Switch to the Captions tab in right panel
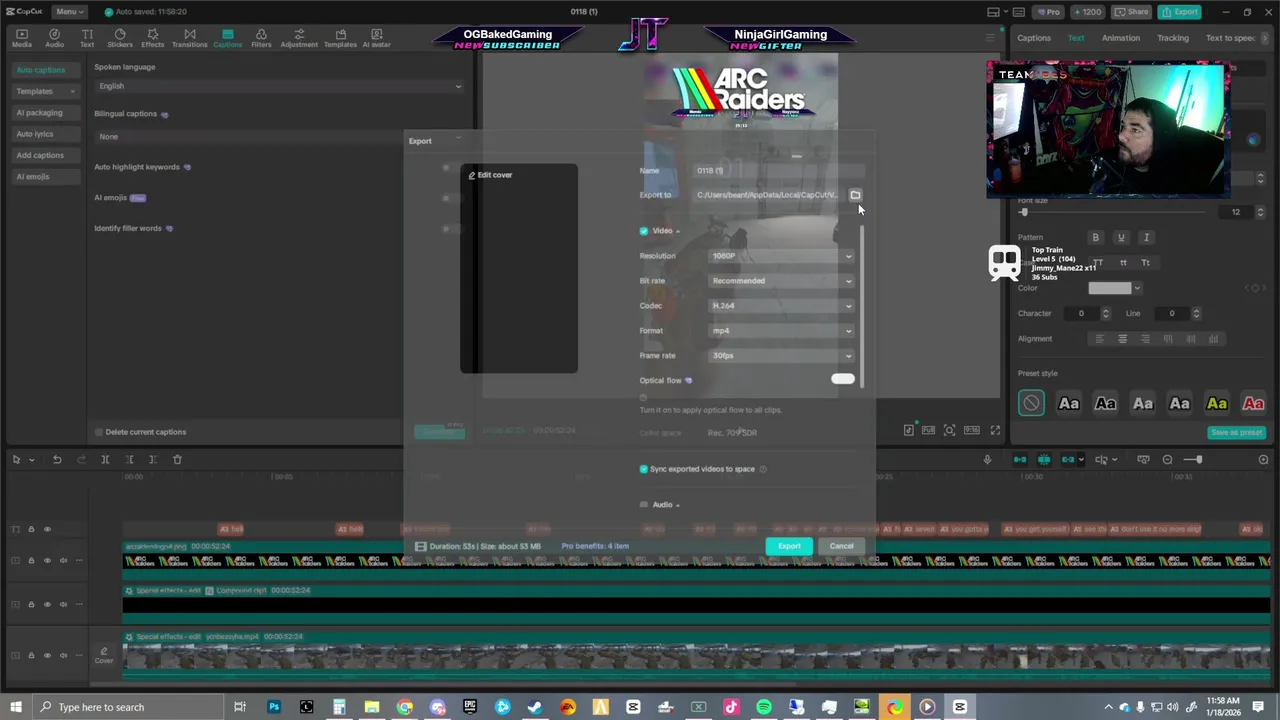Image resolution: width=1280 pixels, height=720 pixels. [x=1034, y=38]
